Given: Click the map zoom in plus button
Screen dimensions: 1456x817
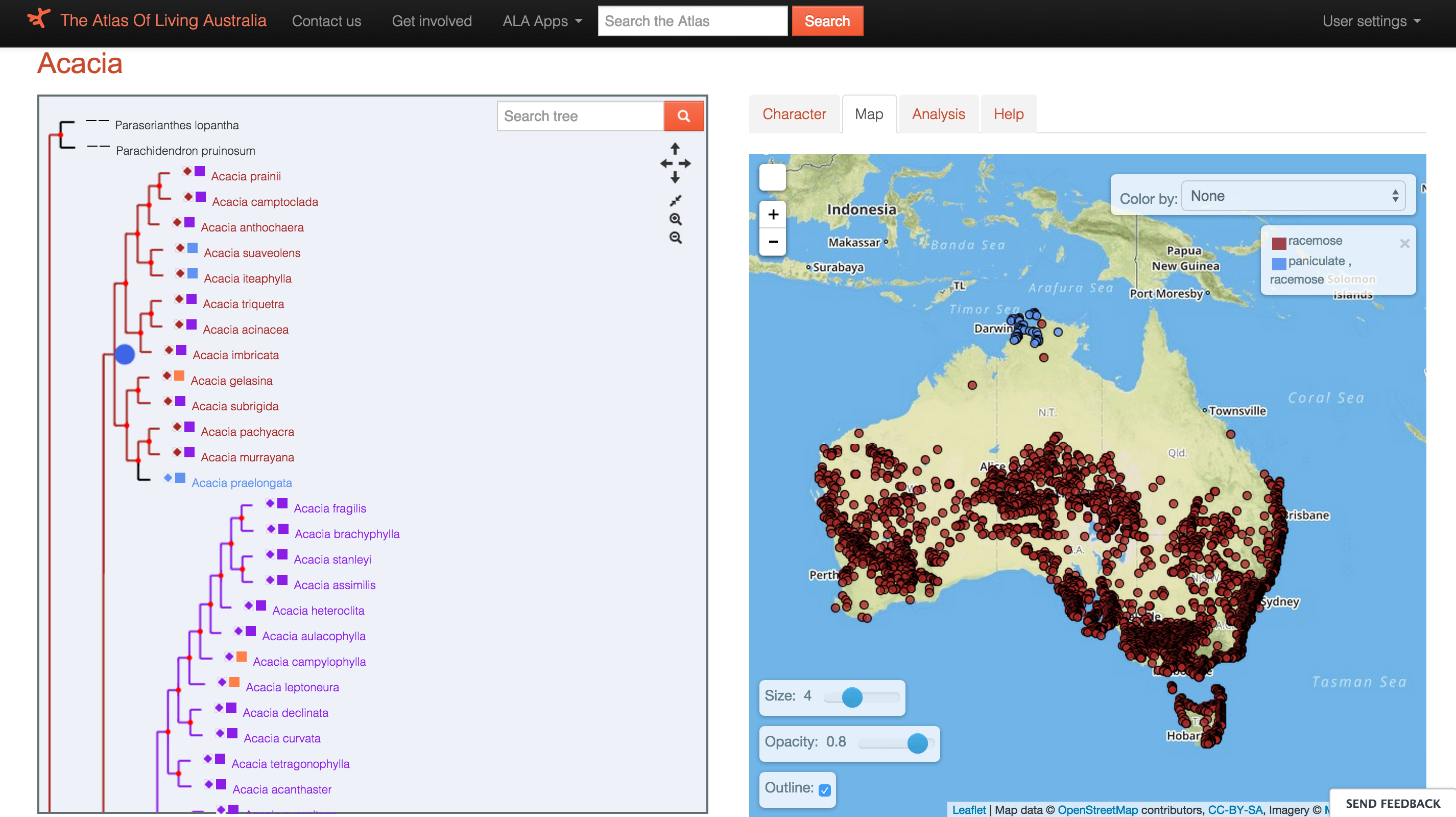Looking at the screenshot, I should point(773,214).
